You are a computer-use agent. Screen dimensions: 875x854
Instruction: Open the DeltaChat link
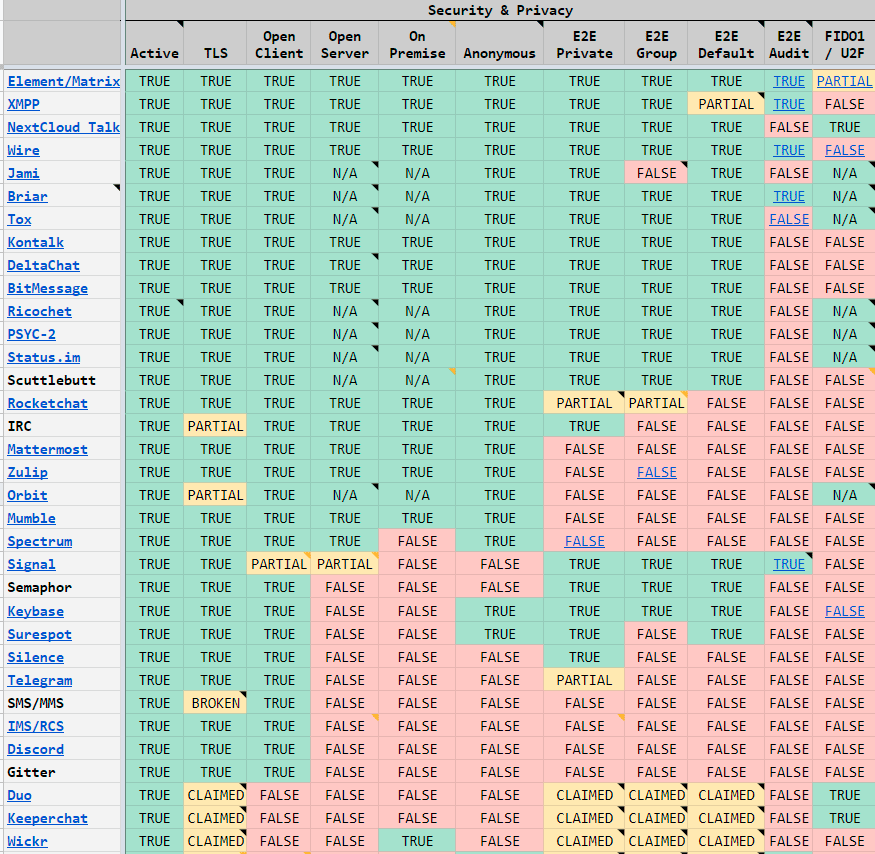point(43,265)
